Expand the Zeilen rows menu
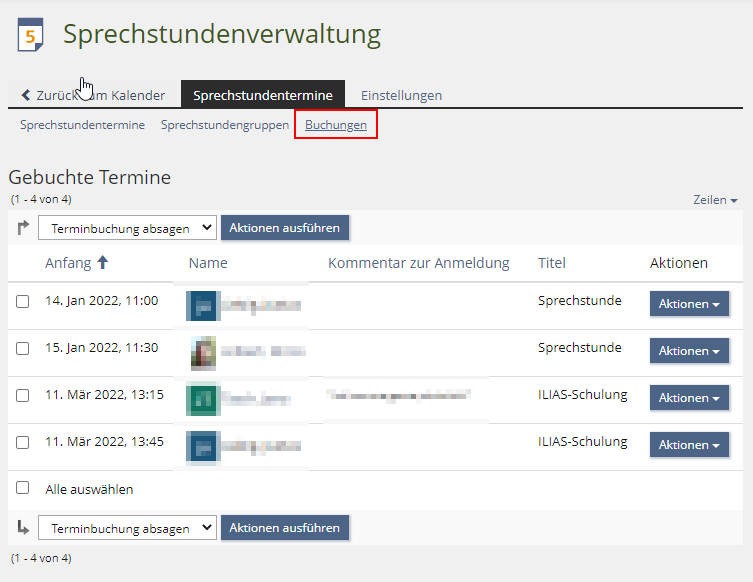 point(715,200)
